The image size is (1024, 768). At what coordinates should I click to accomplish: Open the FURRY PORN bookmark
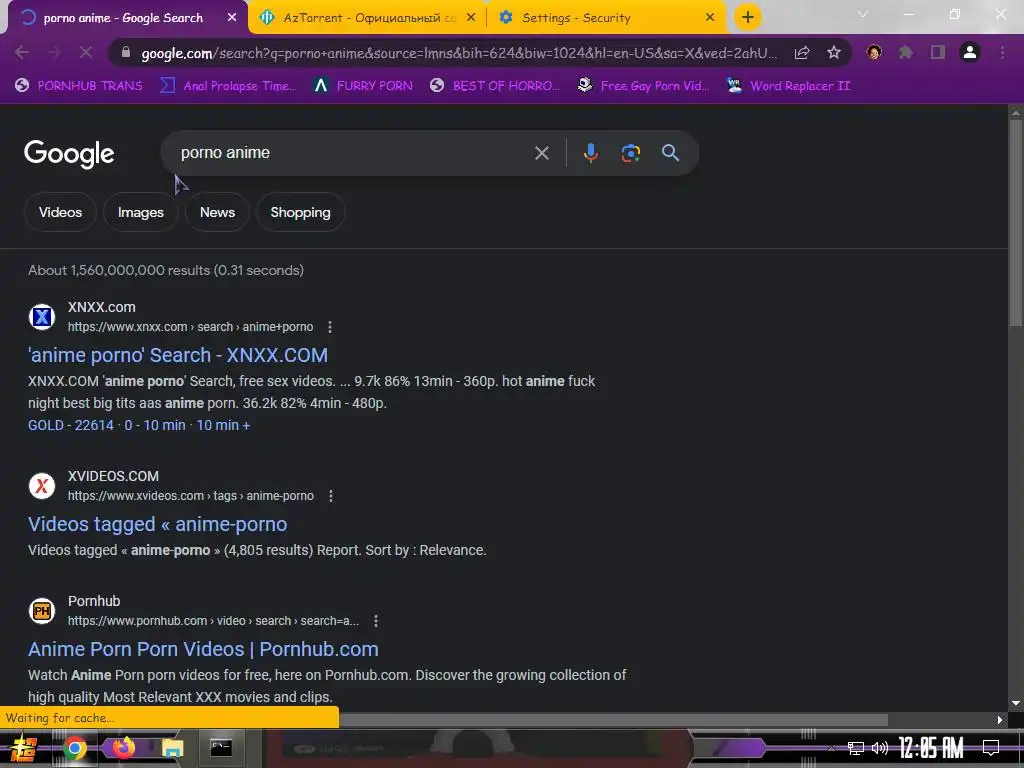pos(363,86)
